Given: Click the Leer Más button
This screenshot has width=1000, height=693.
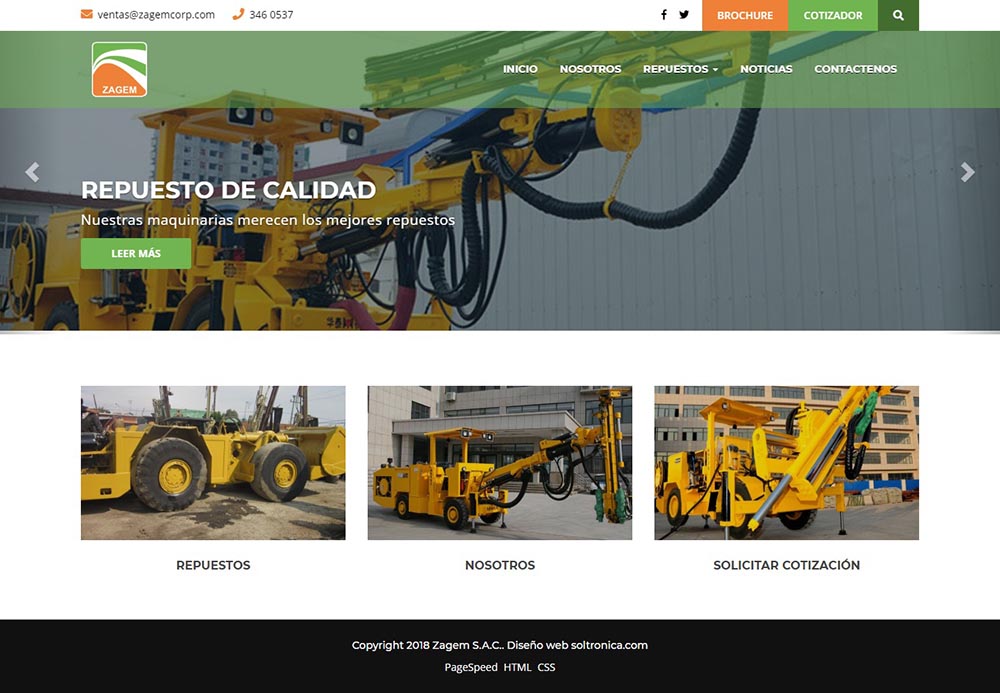Looking at the screenshot, I should (136, 254).
